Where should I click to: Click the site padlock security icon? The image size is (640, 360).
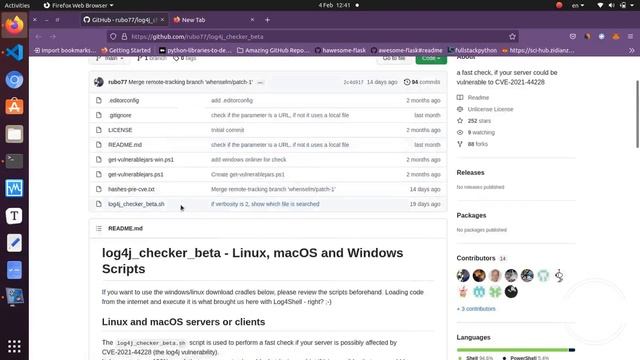coord(124,36)
